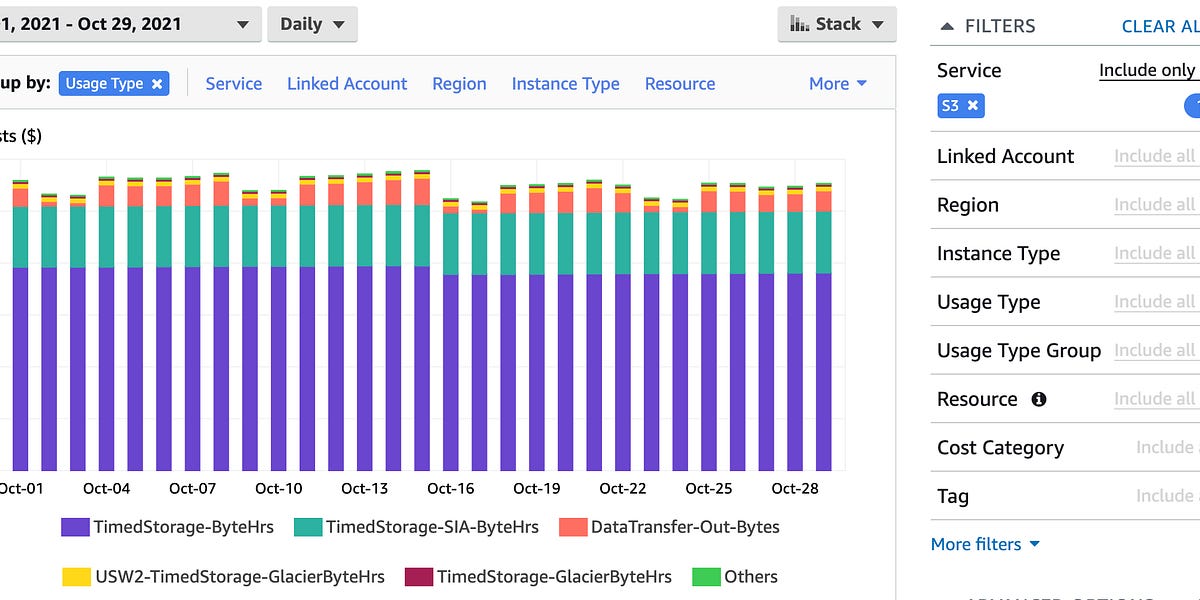Screen dimensions: 1200x600
Task: Click Include only next to Service
Action: (1148, 70)
